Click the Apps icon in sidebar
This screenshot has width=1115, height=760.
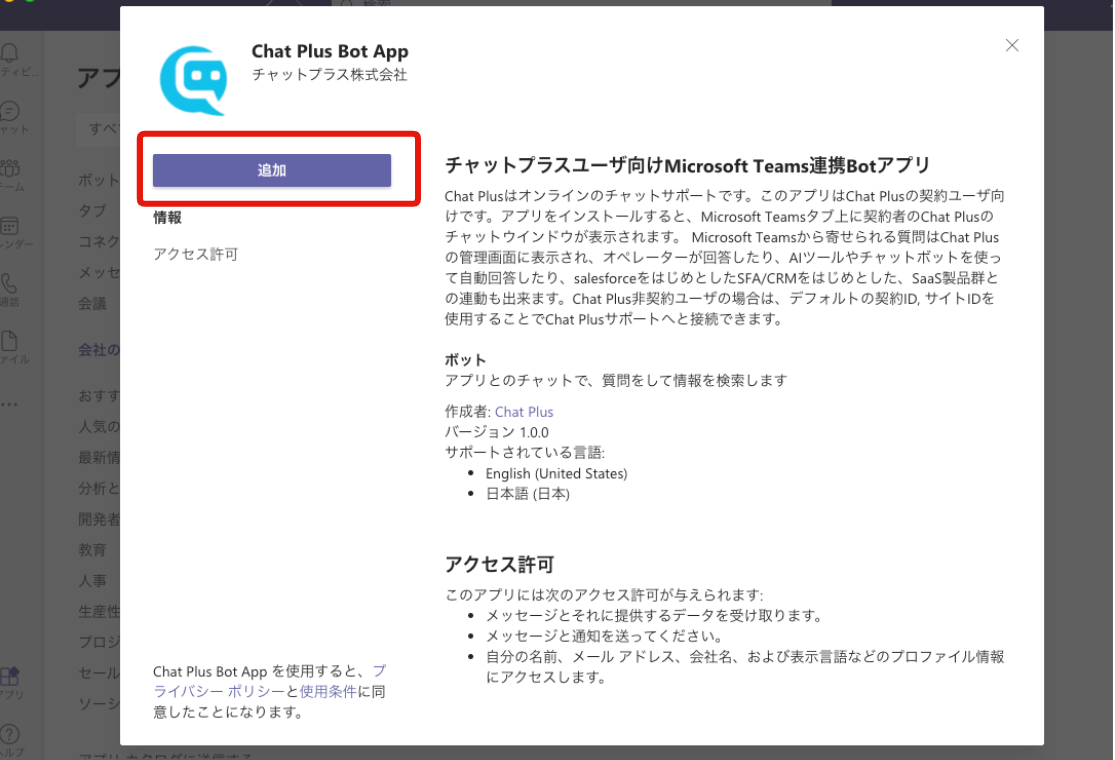[x=10, y=677]
